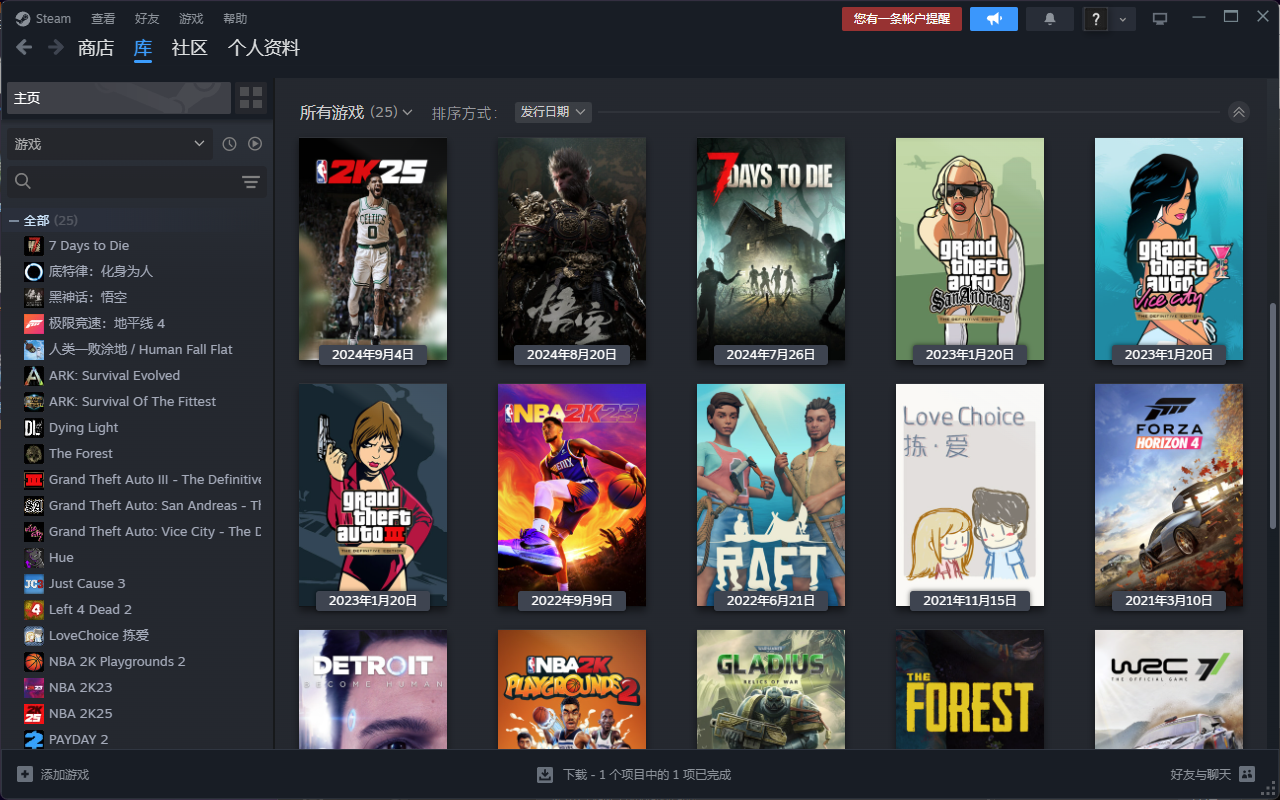Click the back navigation arrow
Viewport: 1280px width, 800px height.
(24, 47)
